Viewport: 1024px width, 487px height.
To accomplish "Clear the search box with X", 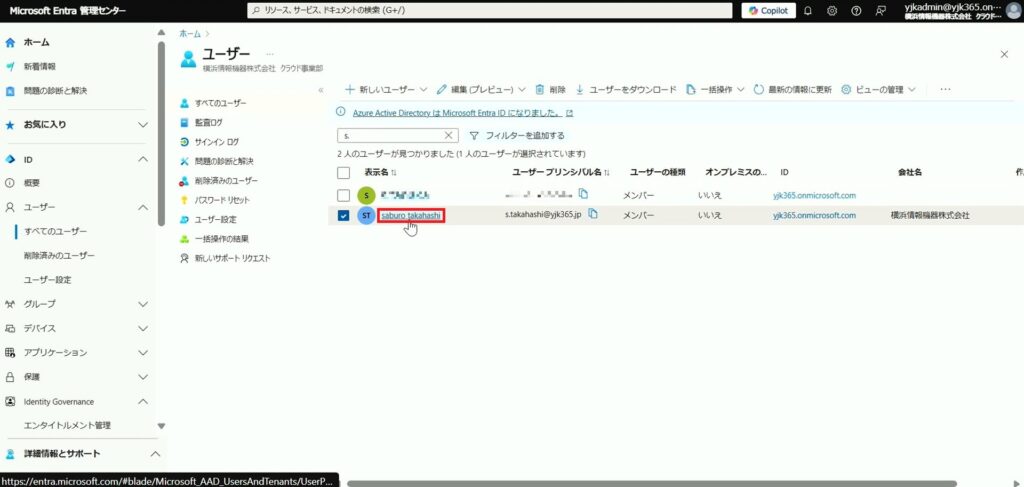I will pos(449,135).
